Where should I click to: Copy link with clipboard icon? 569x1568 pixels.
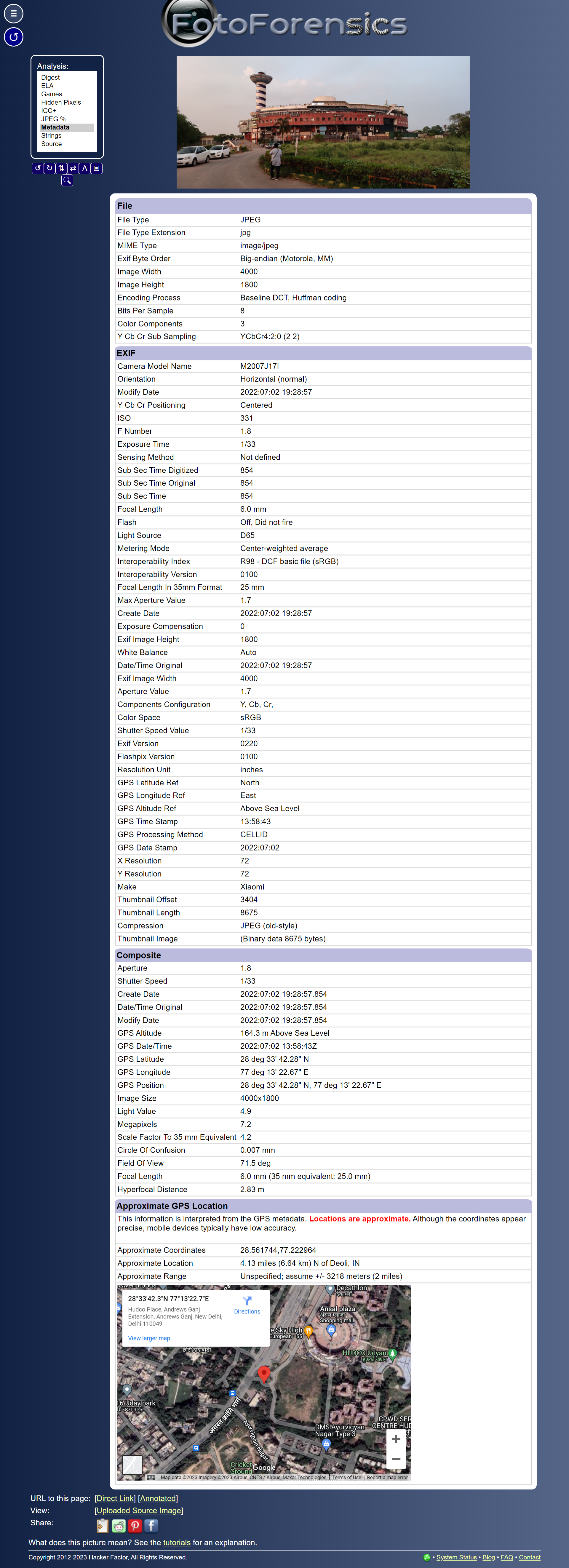click(x=102, y=1526)
